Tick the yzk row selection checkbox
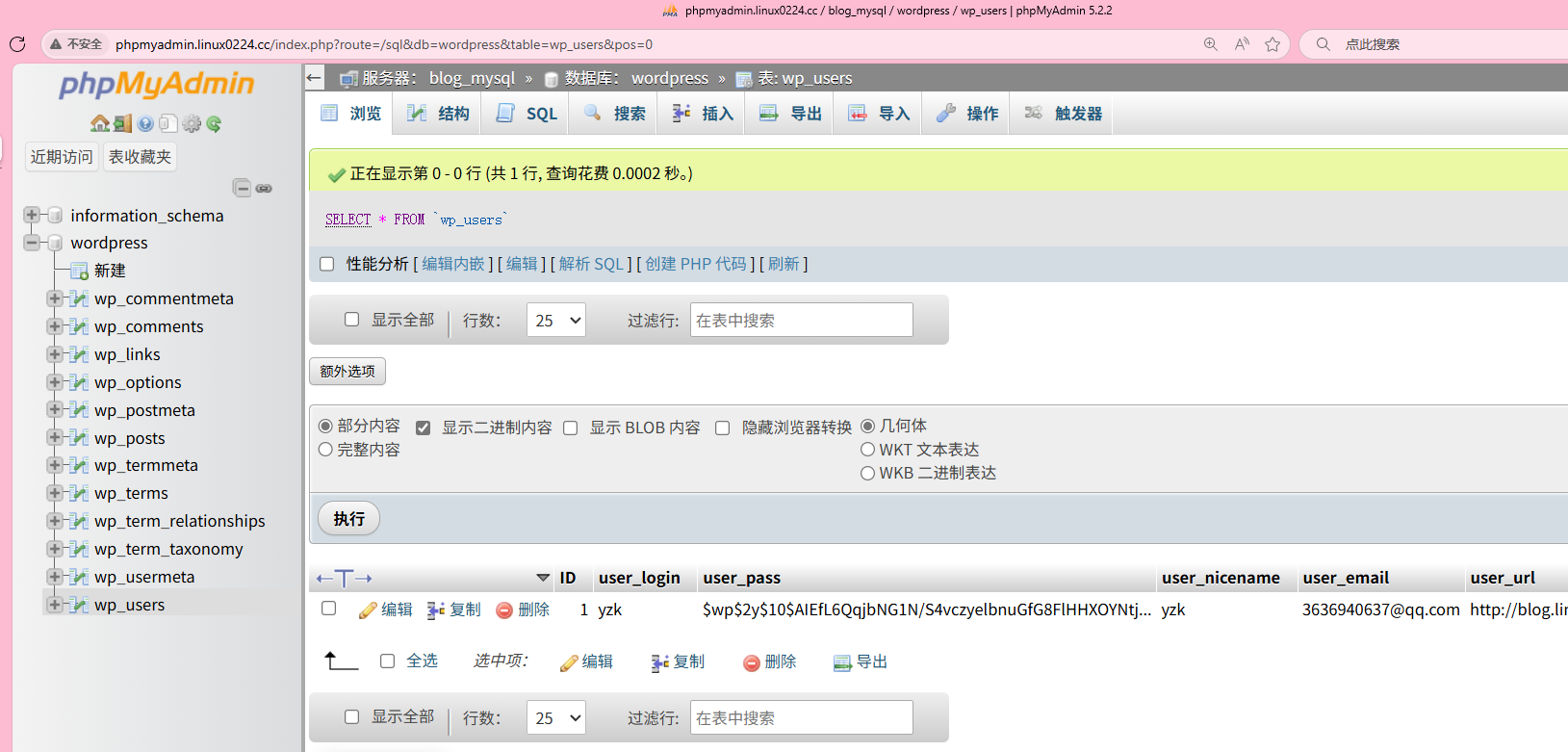The height and width of the screenshot is (752, 1568). 329,609
